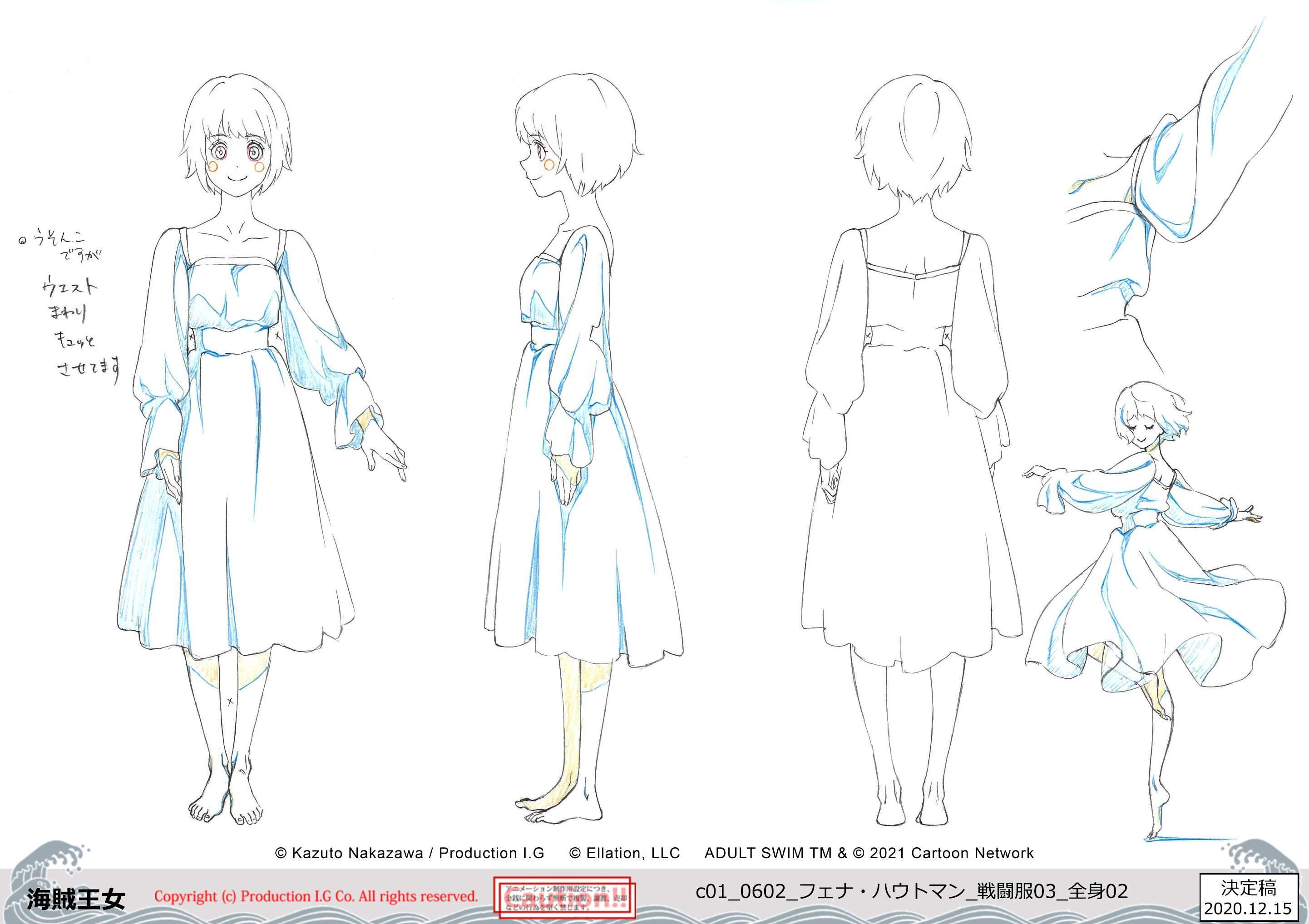The image size is (1309, 924).
Task: Click the x mark on front view's shin
Action: [x=230, y=701]
